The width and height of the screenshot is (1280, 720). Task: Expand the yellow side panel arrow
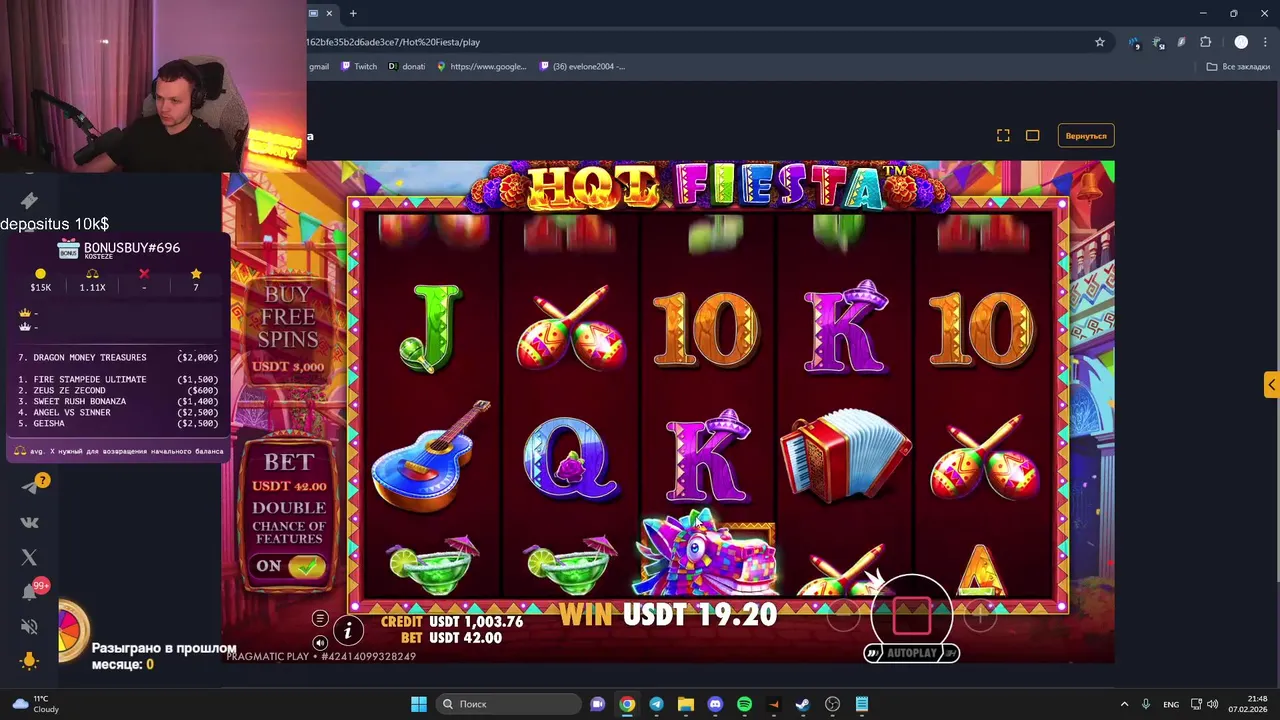[x=1271, y=384]
